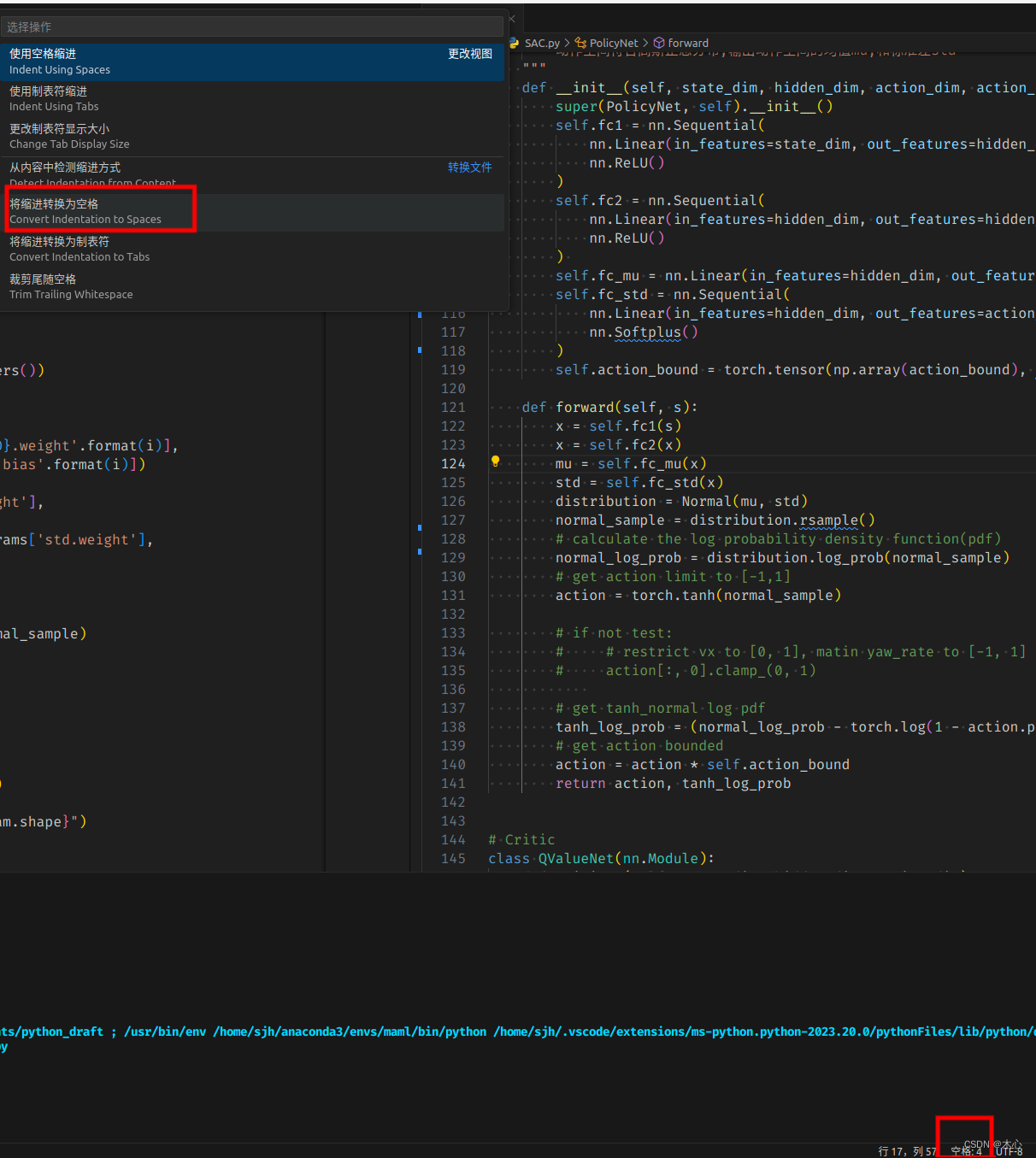The height and width of the screenshot is (1158, 1036).
Task: Open forward method breadcrumb
Action: coord(688,43)
